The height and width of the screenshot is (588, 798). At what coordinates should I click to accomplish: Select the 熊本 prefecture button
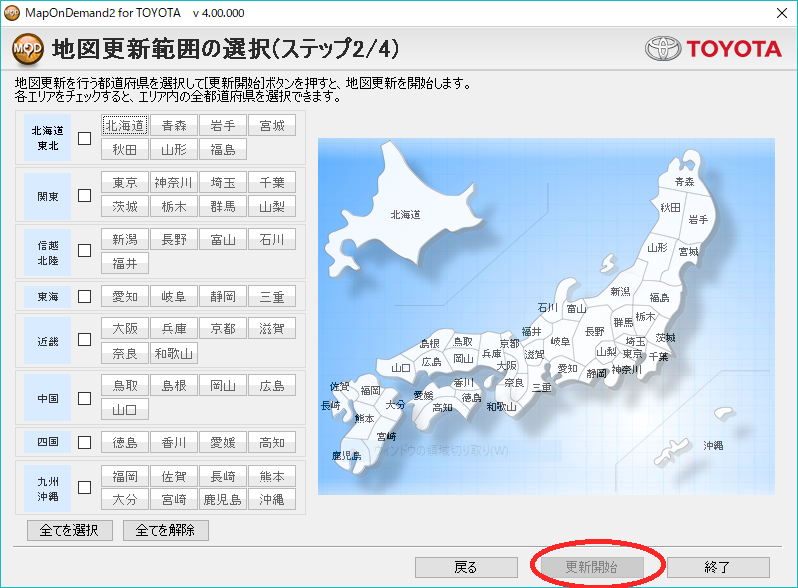[x=272, y=476]
